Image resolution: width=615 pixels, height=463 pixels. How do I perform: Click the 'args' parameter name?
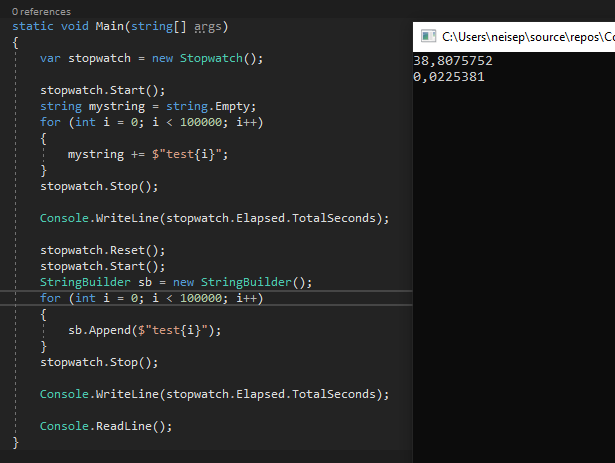[207, 27]
